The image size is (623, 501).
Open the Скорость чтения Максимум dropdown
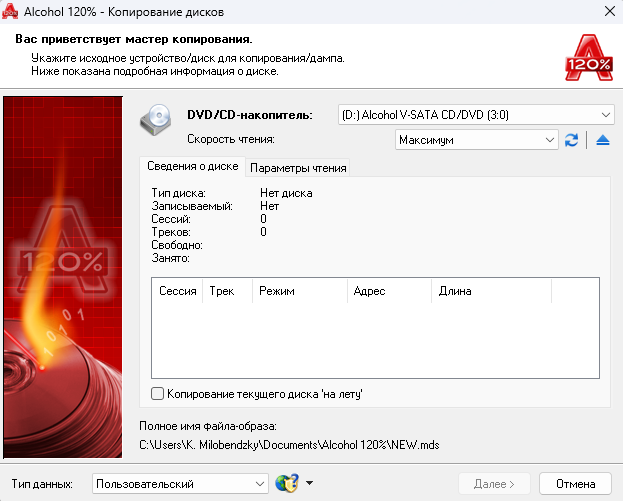tap(477, 140)
